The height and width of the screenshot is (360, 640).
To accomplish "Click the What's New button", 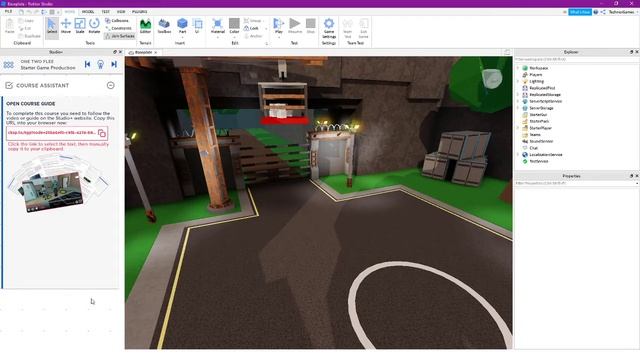I will [580, 12].
